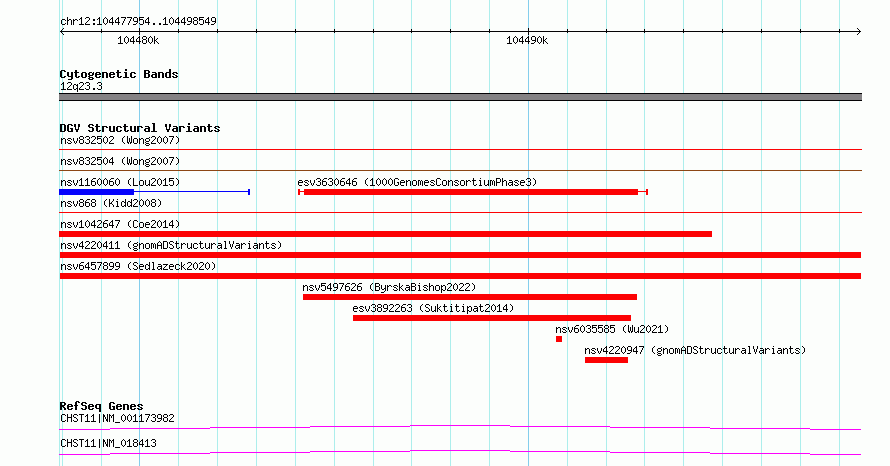Open nsv4220947 (gnomADStructuralVariants) label
890x466 pixels.
click(695, 350)
